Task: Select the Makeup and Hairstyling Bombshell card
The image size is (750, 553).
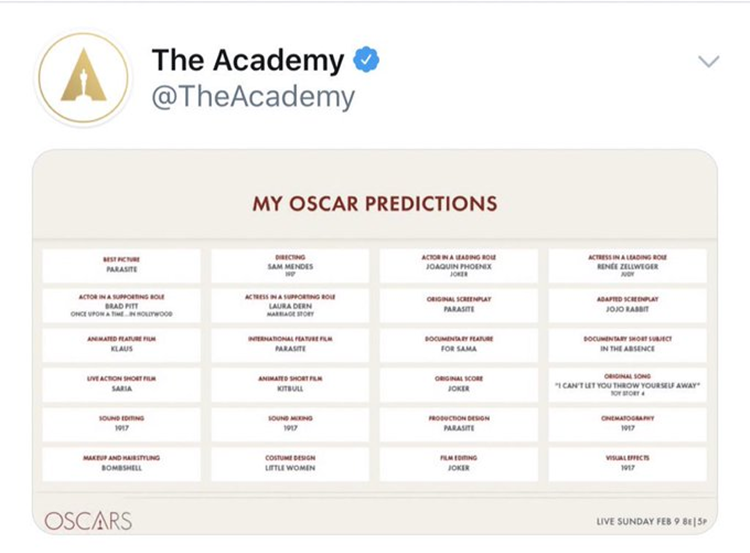Action: pos(121,464)
